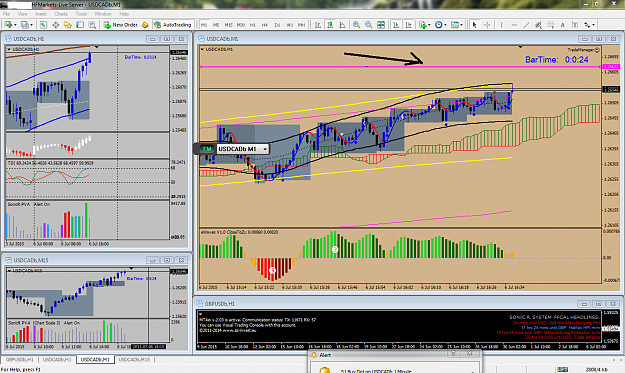Open the Strategy Tester icon
Viewport: 625px width, 373px height.
(x=92, y=25)
